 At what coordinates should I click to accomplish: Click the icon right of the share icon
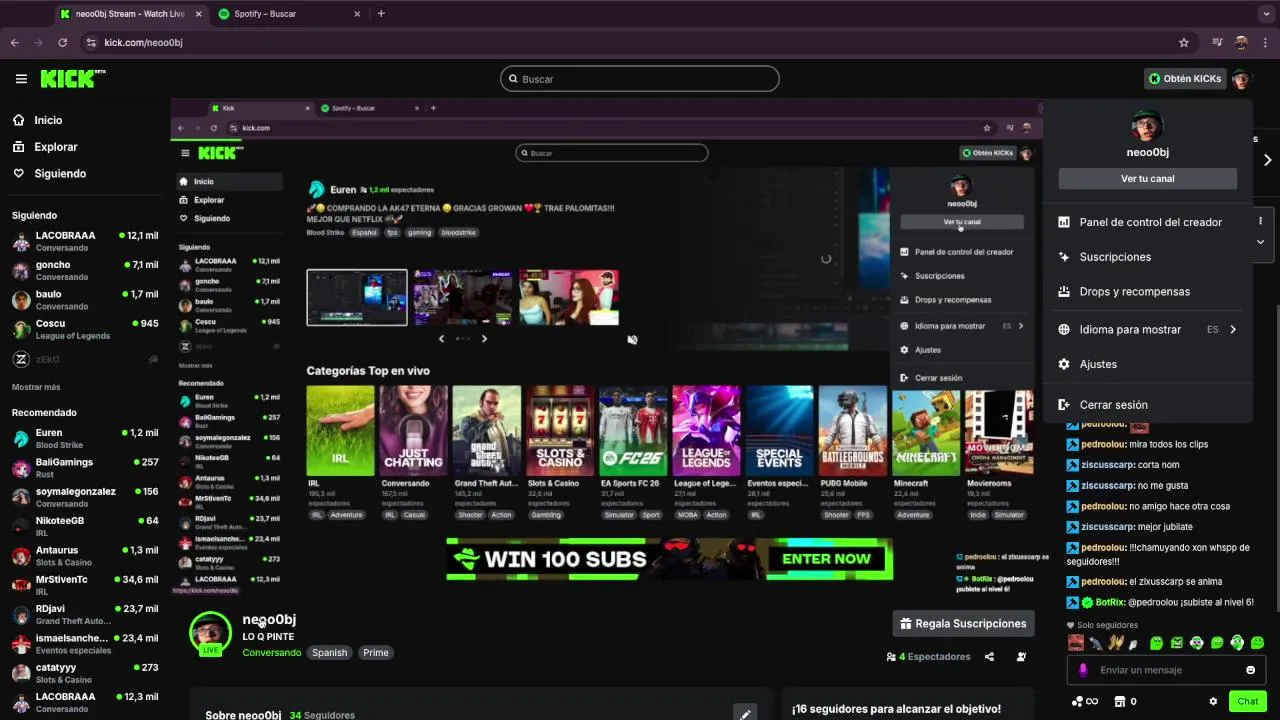[1021, 657]
